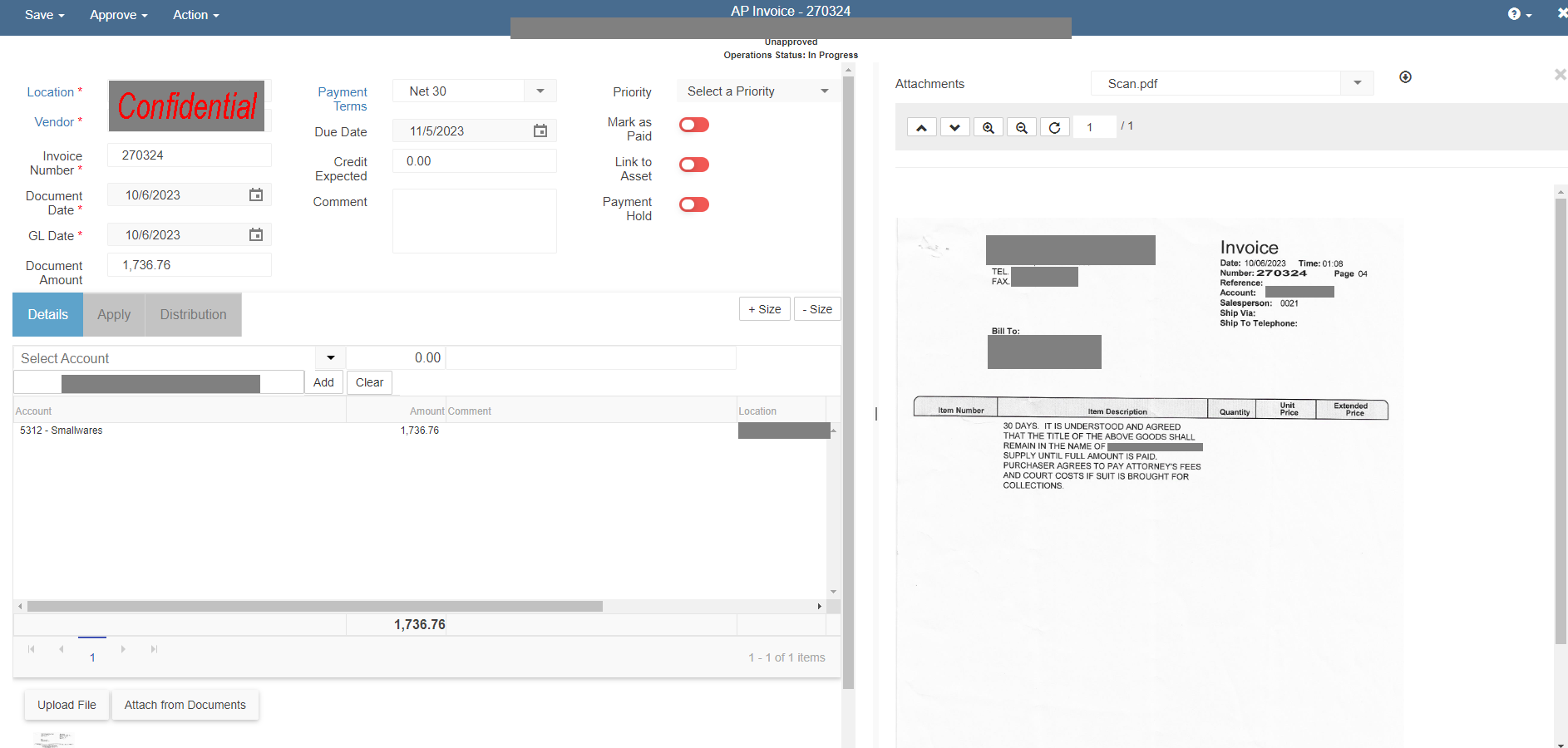Expand the Payment Terms dropdown

(540, 91)
